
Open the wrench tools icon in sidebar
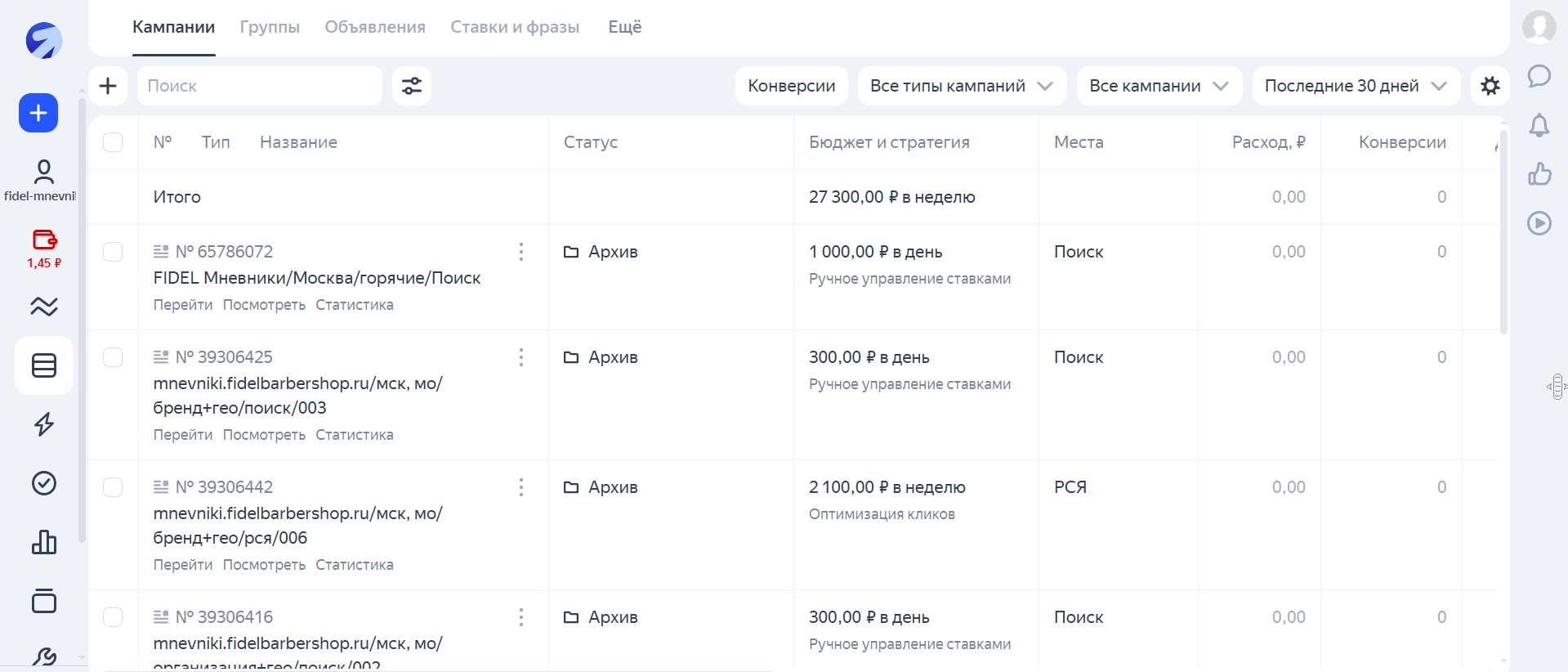(44, 656)
